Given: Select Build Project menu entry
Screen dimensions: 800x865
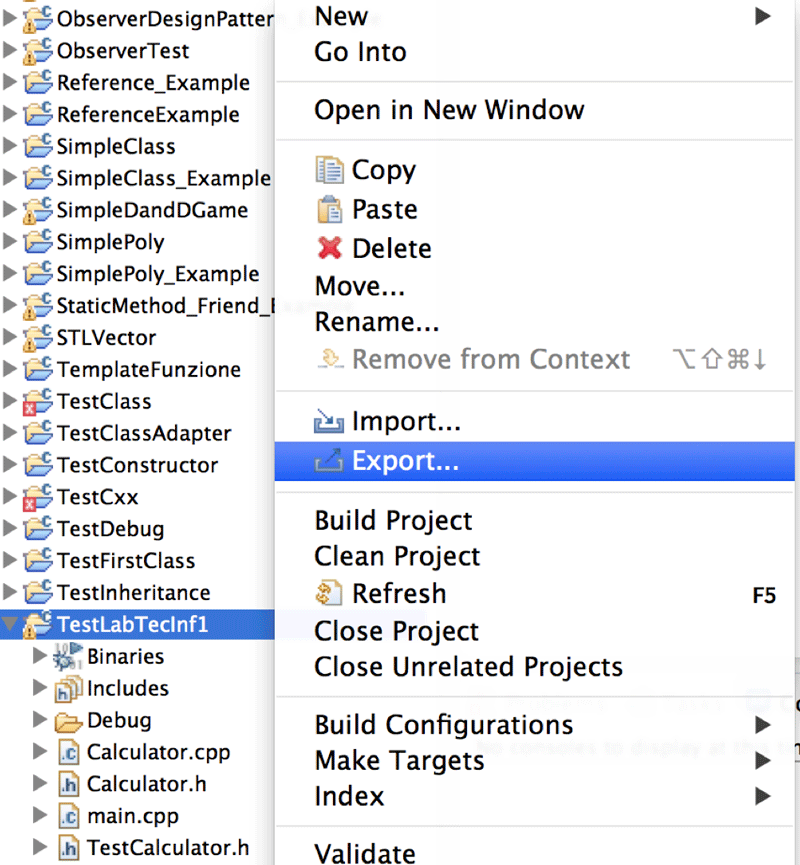Looking at the screenshot, I should (393, 521).
